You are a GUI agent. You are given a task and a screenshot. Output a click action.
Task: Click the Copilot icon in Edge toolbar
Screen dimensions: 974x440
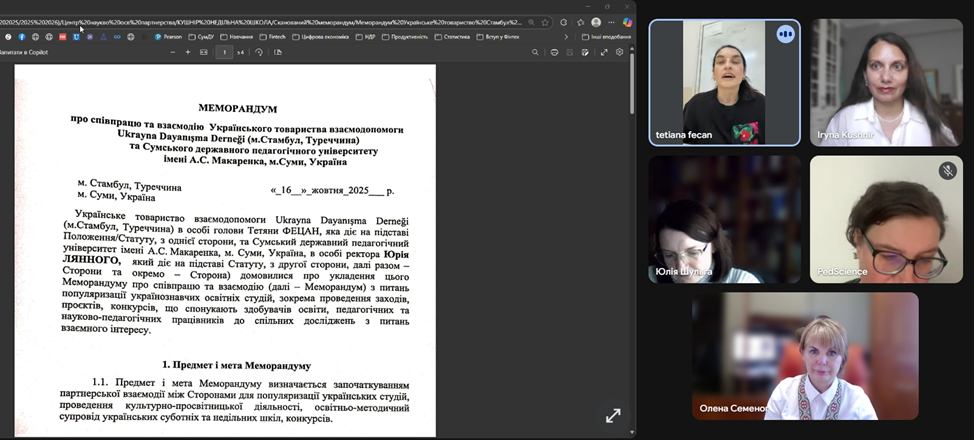(627, 22)
